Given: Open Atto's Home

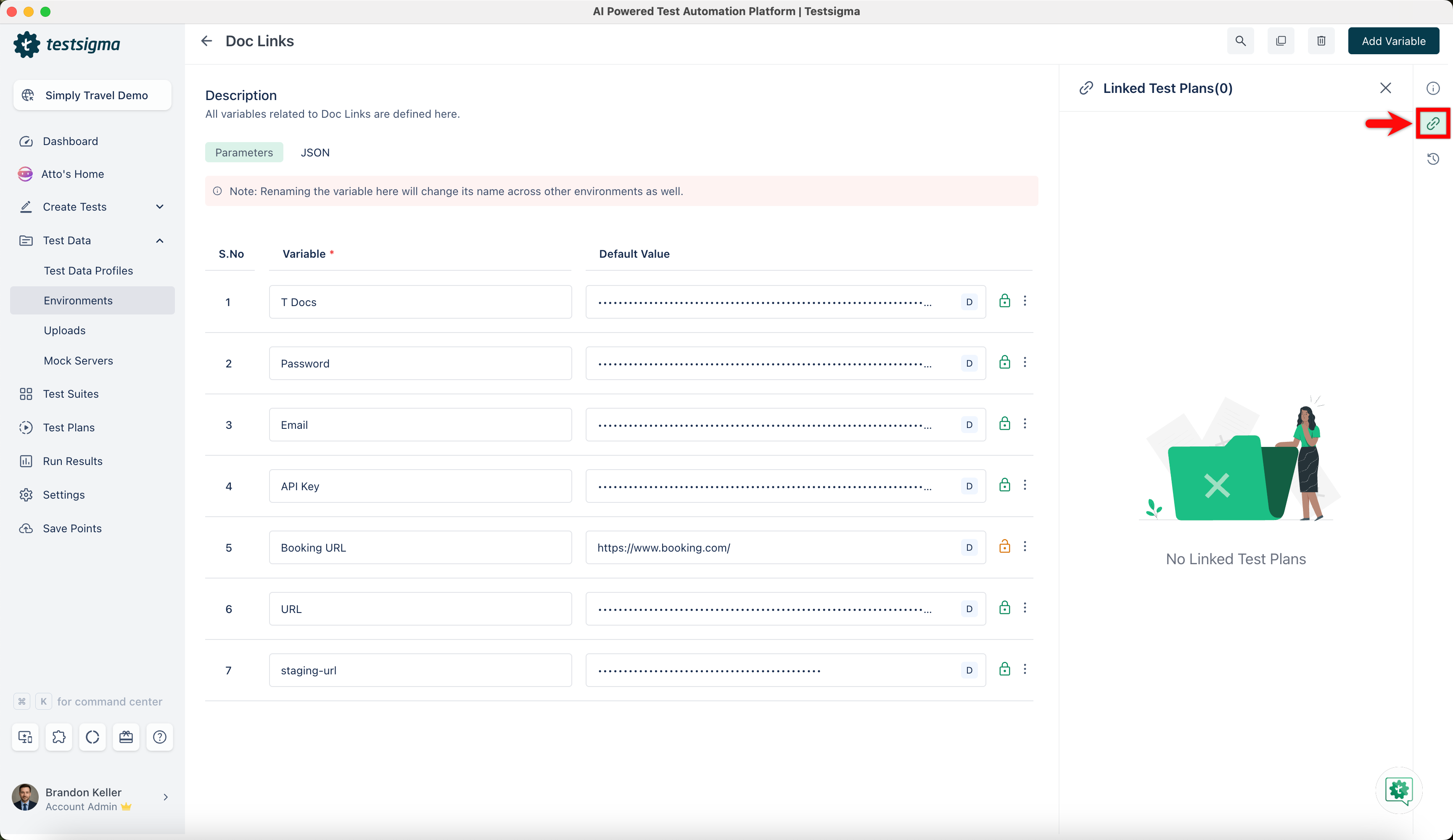Looking at the screenshot, I should (x=73, y=174).
